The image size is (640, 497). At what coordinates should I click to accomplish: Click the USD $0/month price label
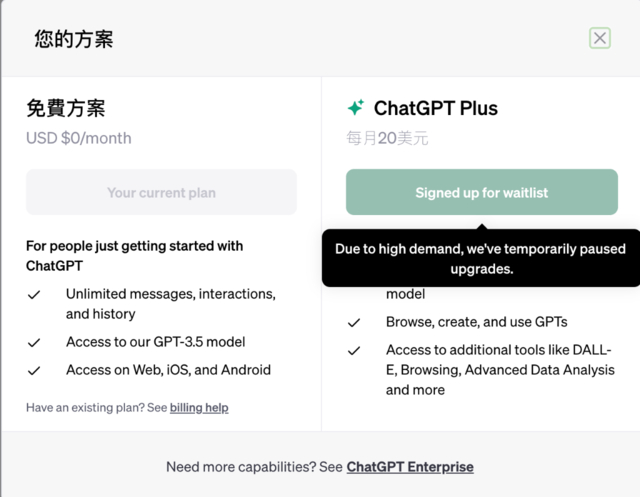point(79,138)
